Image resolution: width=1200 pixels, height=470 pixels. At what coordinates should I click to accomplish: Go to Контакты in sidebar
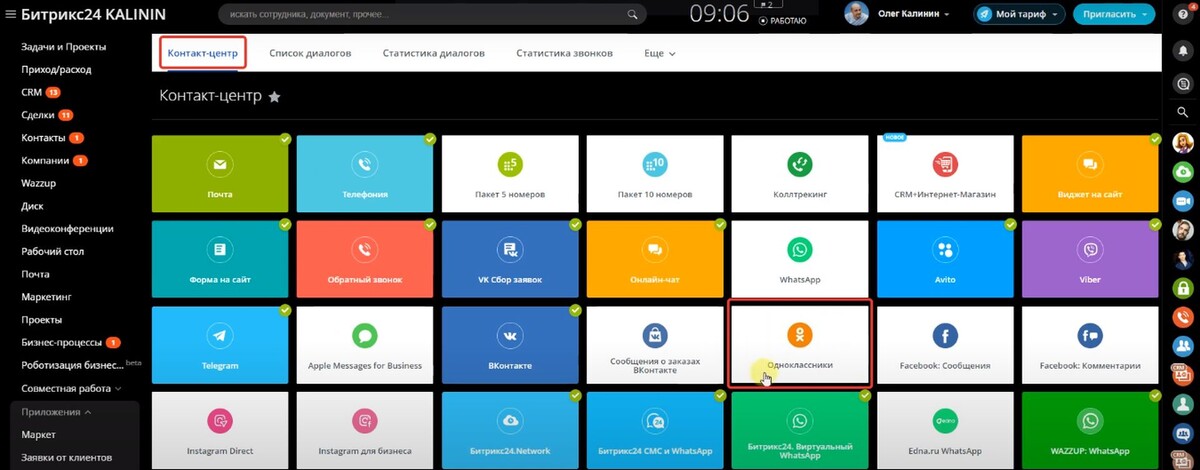[44, 137]
